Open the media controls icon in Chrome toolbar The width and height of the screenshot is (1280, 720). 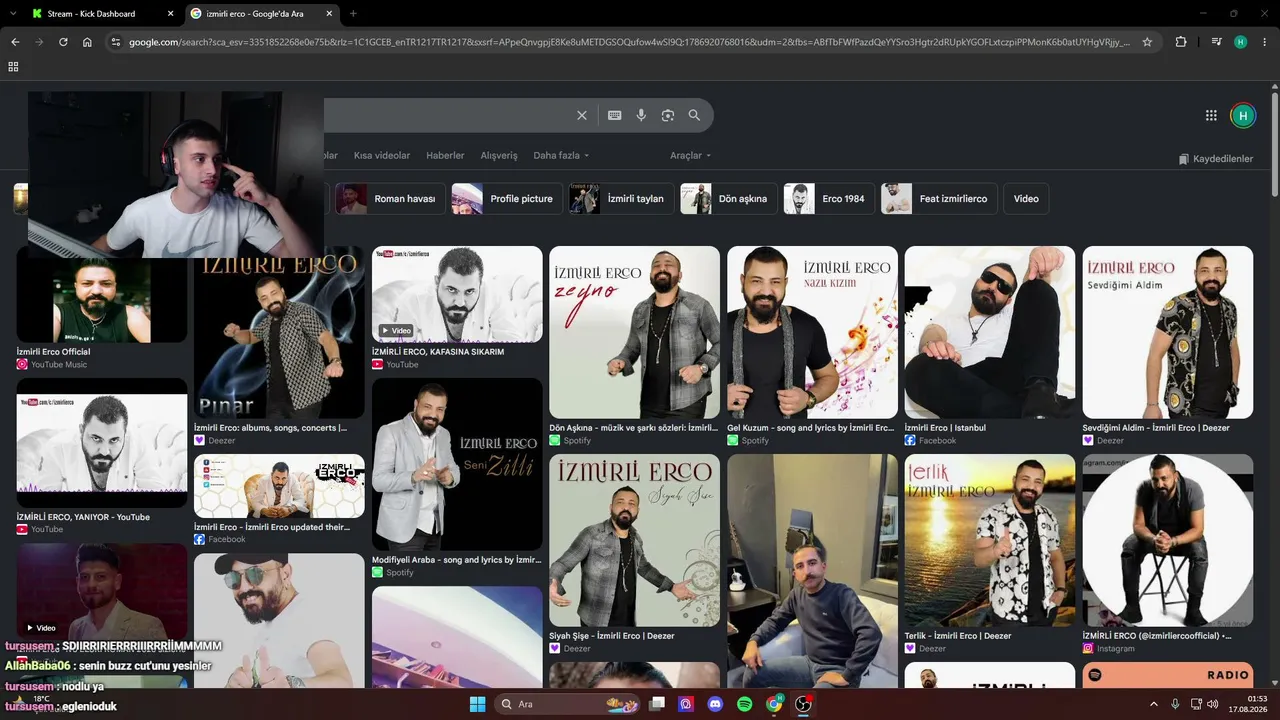(x=1216, y=42)
